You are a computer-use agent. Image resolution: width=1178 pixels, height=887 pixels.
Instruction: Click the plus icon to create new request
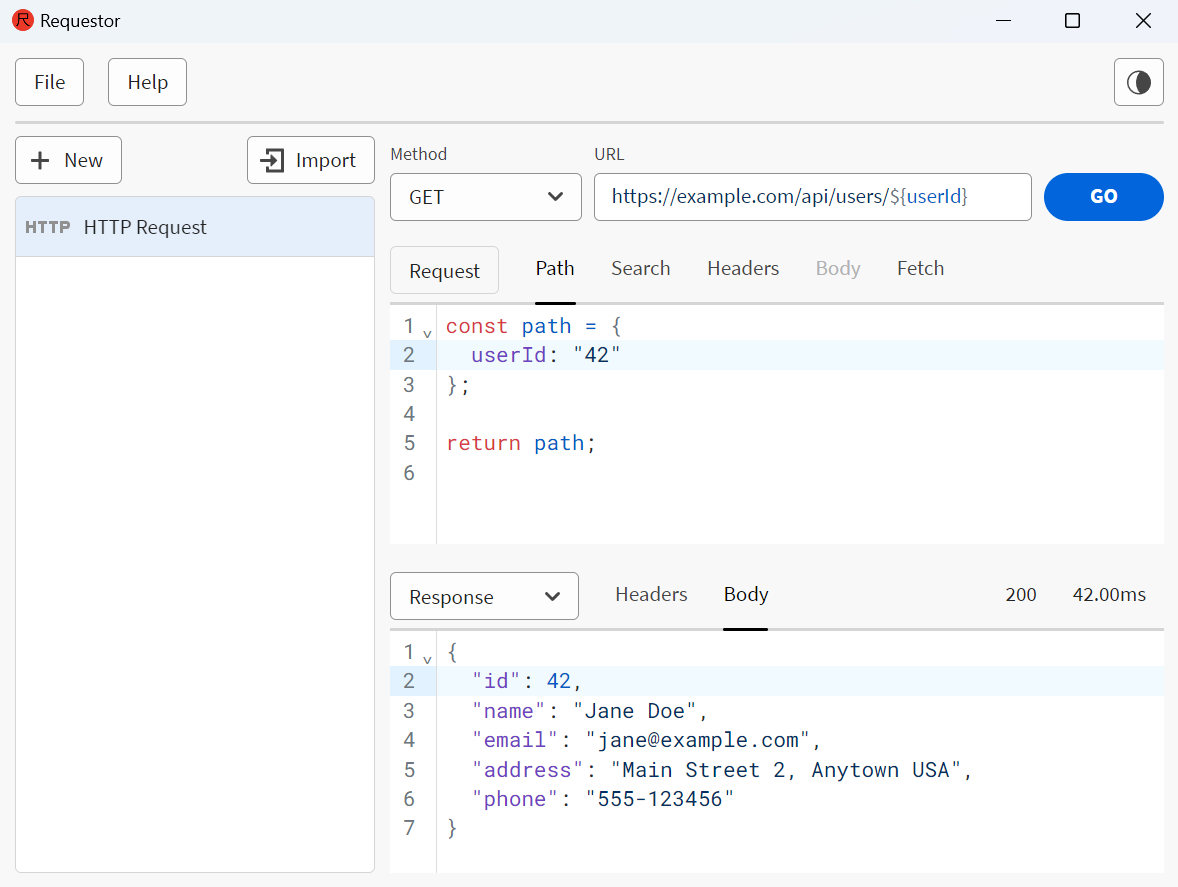click(x=40, y=160)
